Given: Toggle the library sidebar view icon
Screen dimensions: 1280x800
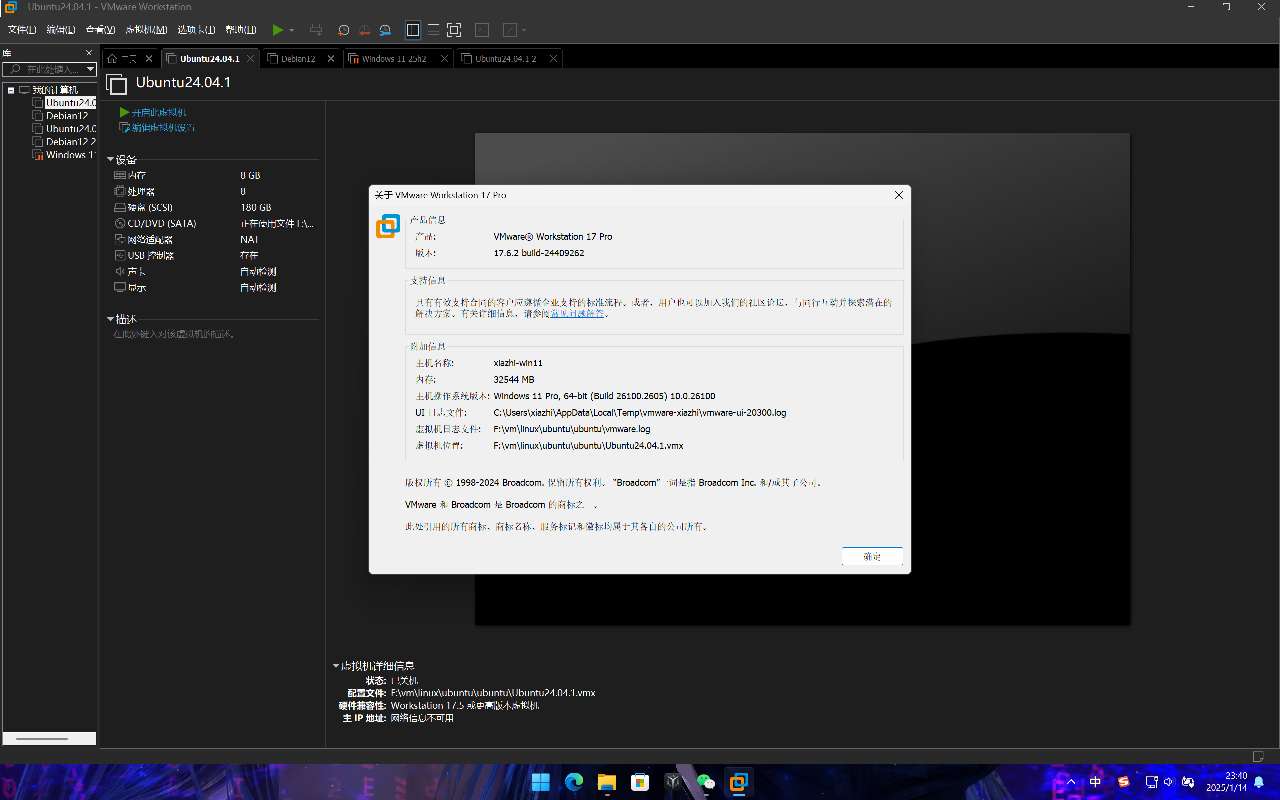Looking at the screenshot, I should point(413,30).
